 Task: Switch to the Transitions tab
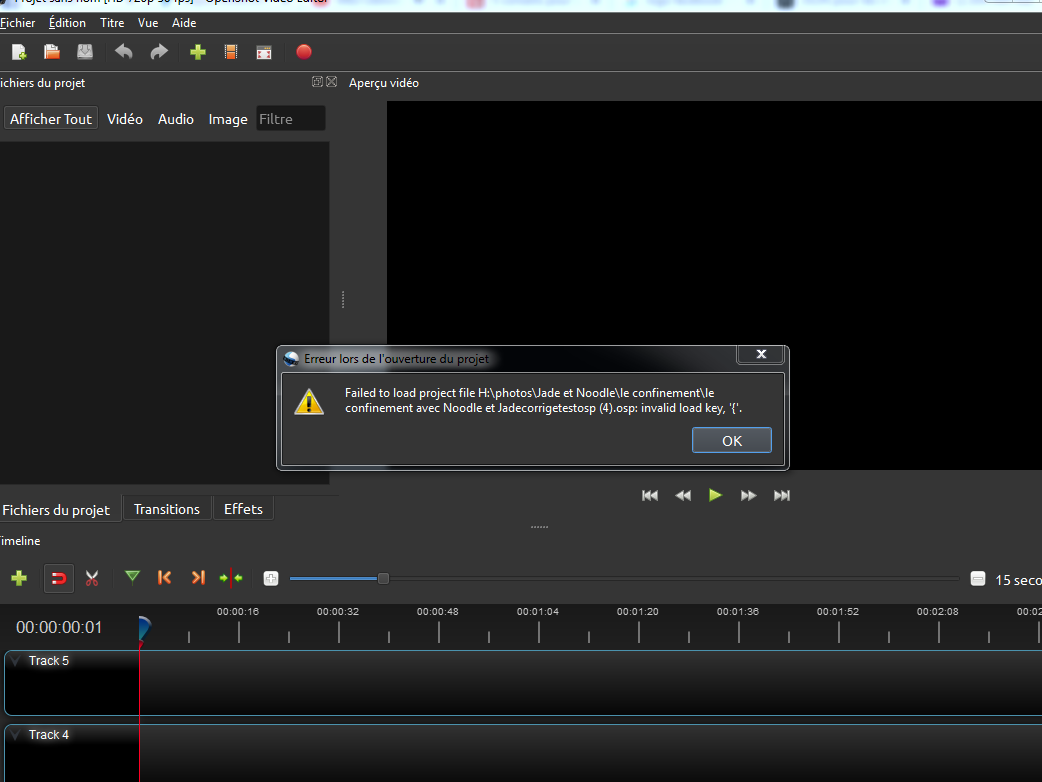(167, 509)
